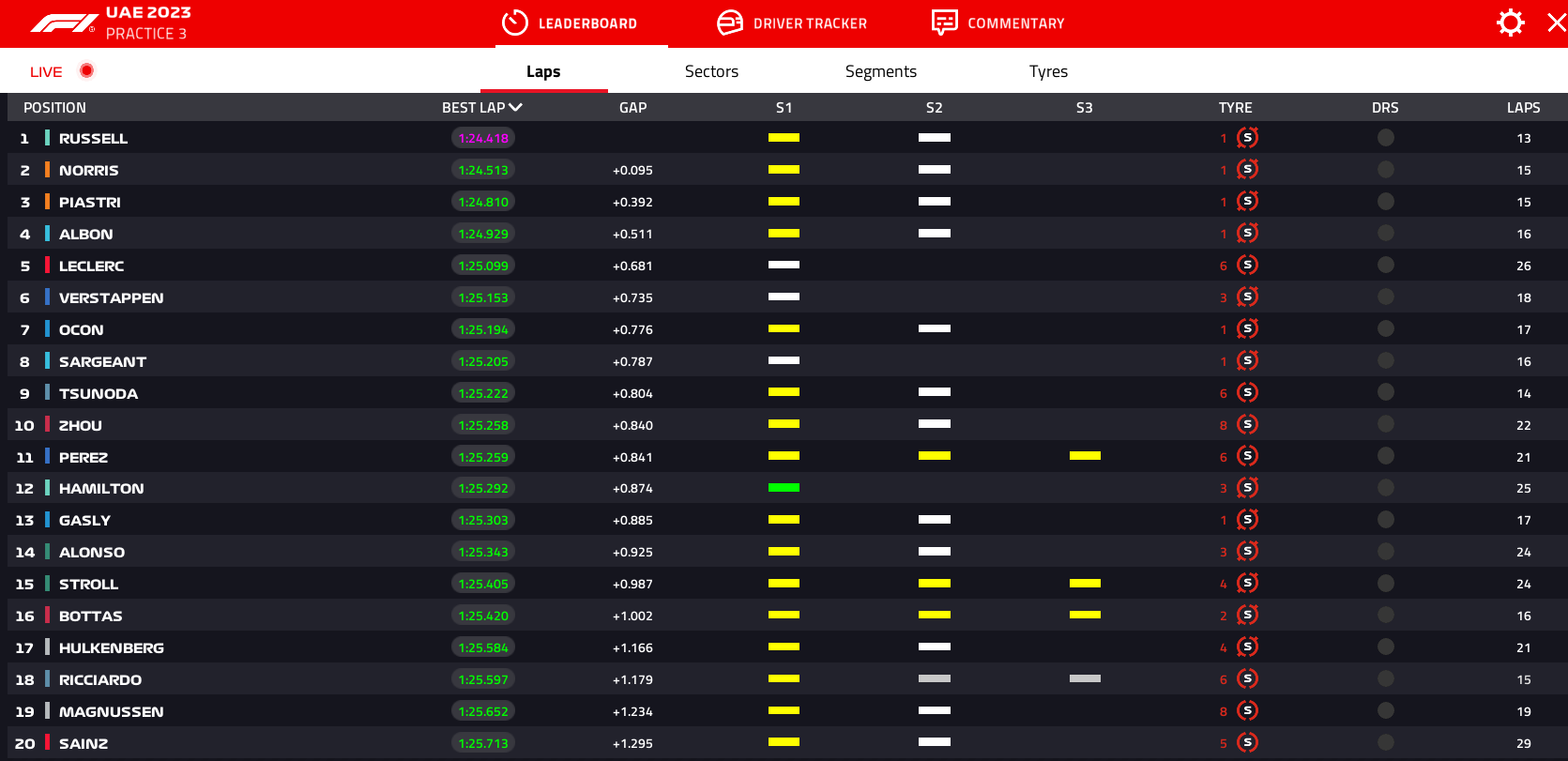This screenshot has height=761, width=1568.
Task: Click the red LIVE indicator dot
Action: (86, 70)
